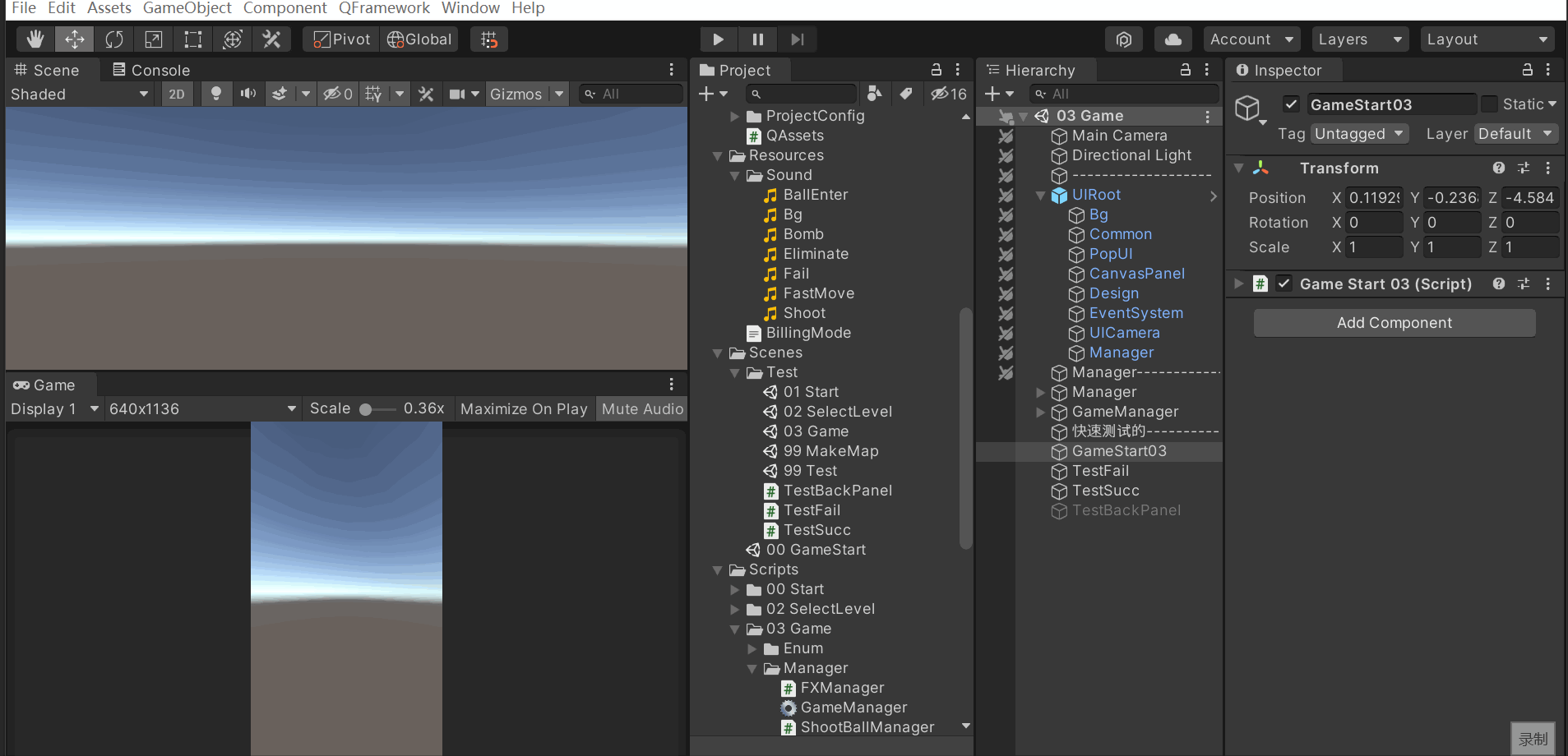This screenshot has width=1568, height=756.
Task: Select the Rotate tool
Action: point(114,39)
